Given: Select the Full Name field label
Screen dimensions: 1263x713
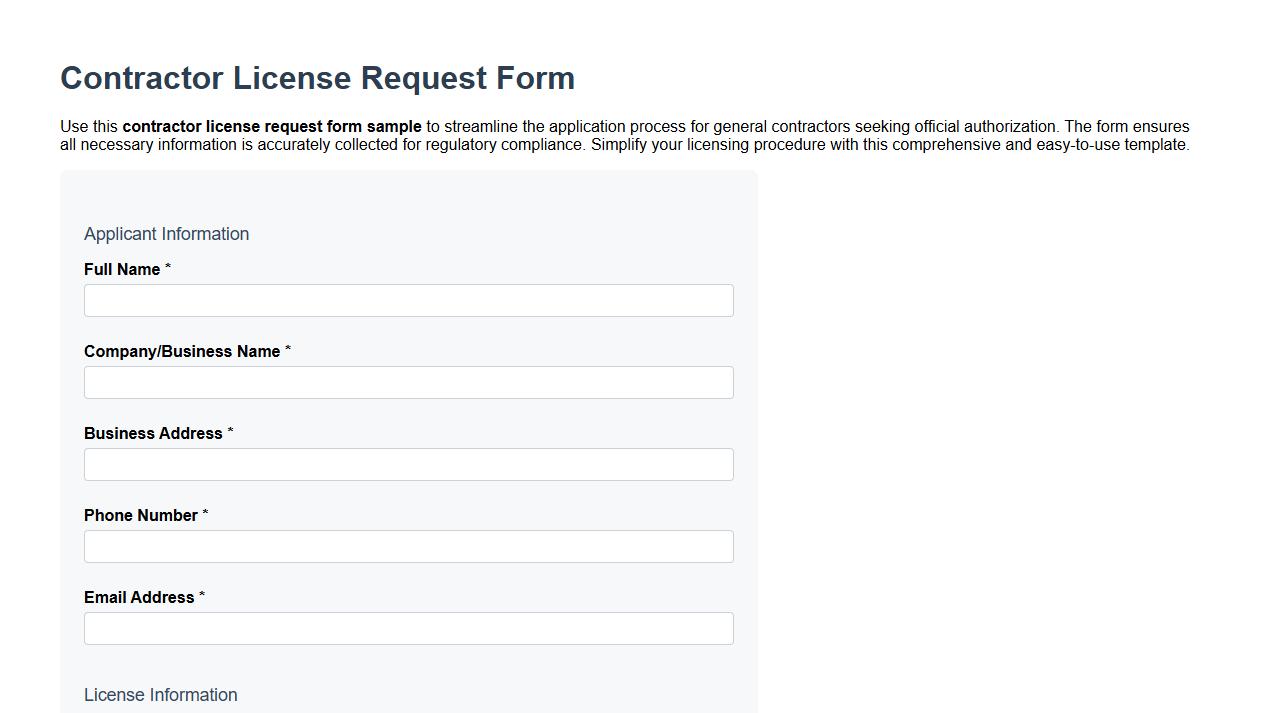Looking at the screenshot, I should point(121,269).
